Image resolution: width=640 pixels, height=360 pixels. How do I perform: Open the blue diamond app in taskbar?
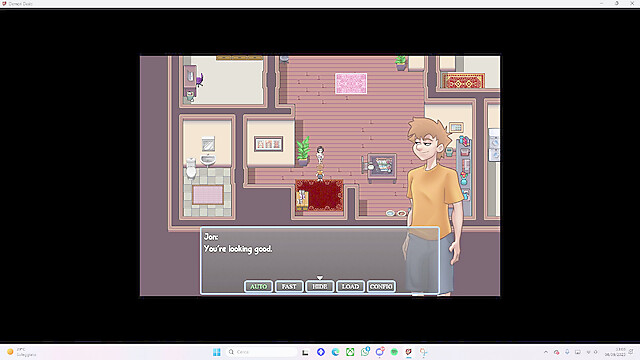[321, 352]
